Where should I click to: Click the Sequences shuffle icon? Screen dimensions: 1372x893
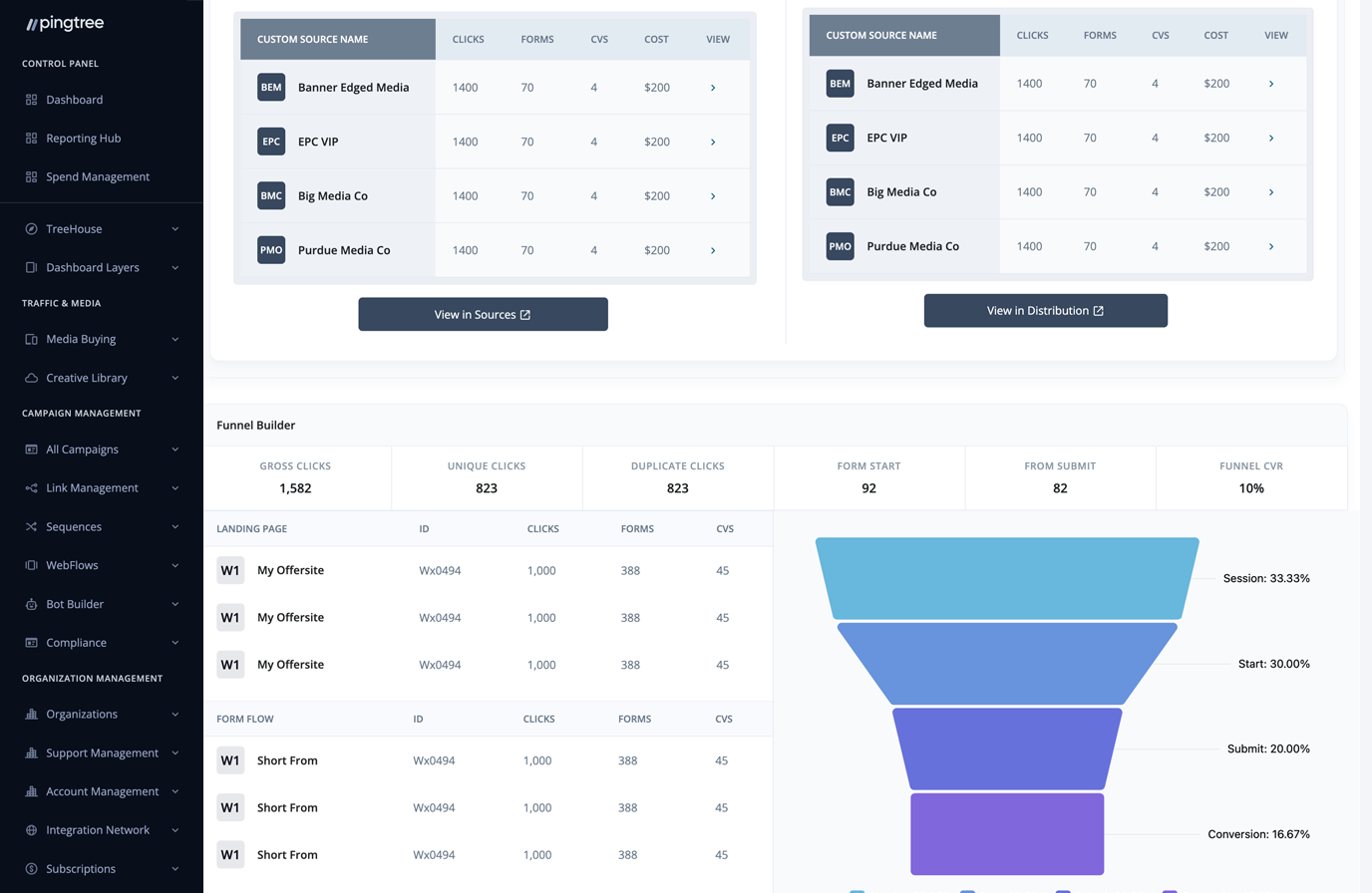click(x=31, y=526)
